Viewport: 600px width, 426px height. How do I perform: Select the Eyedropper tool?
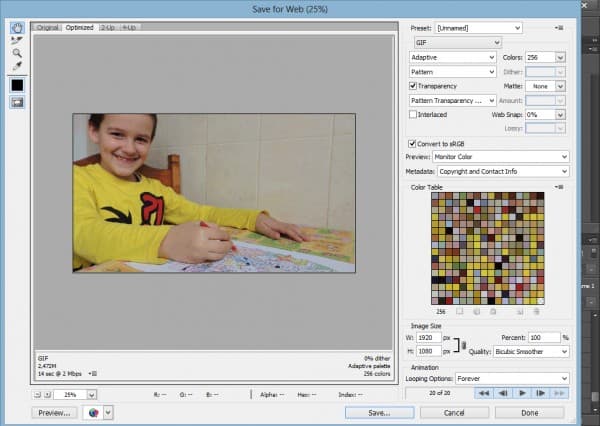[x=17, y=66]
